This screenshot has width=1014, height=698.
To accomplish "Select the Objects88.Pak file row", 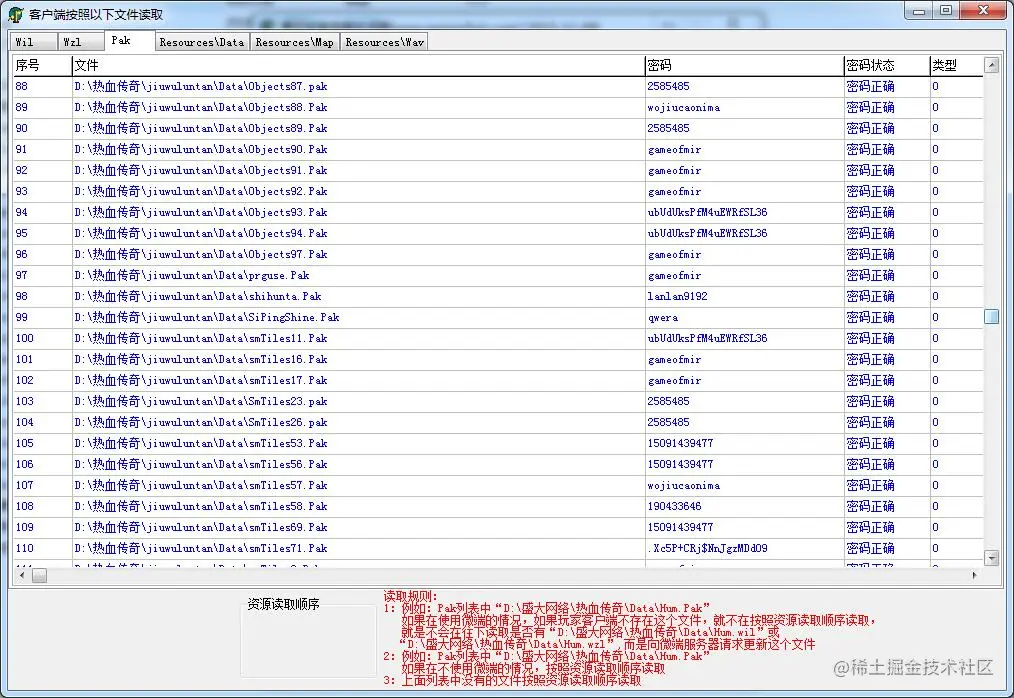I will click(x=498, y=107).
